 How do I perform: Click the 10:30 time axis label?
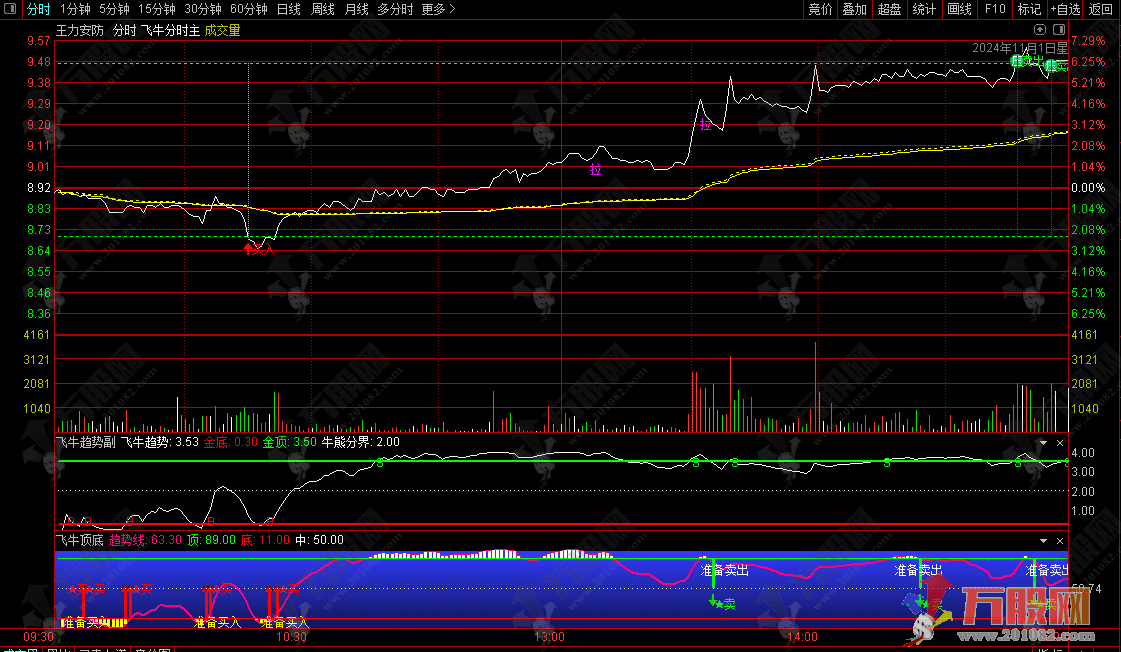click(x=291, y=637)
